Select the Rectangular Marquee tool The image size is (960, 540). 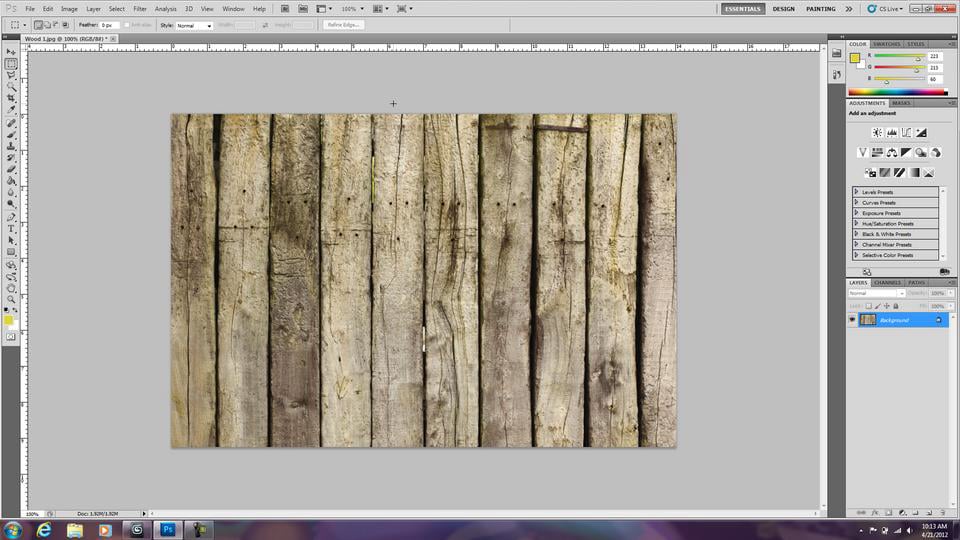(x=11, y=64)
